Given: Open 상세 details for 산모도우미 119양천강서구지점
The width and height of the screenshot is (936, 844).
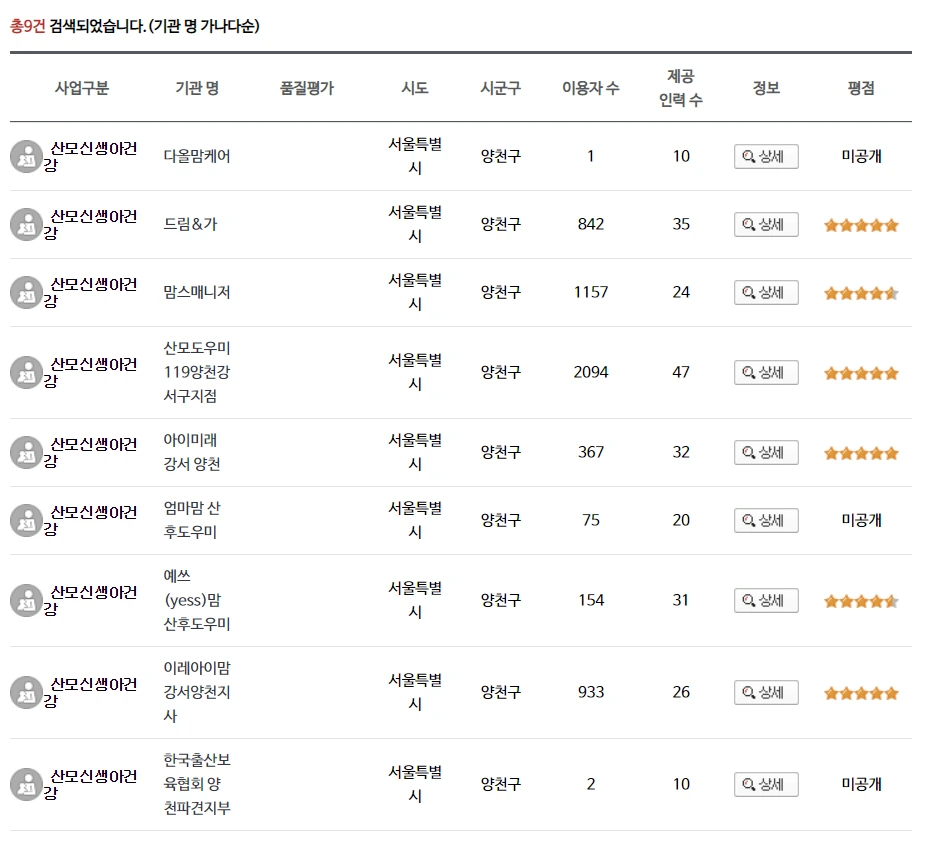Looking at the screenshot, I should [766, 372].
